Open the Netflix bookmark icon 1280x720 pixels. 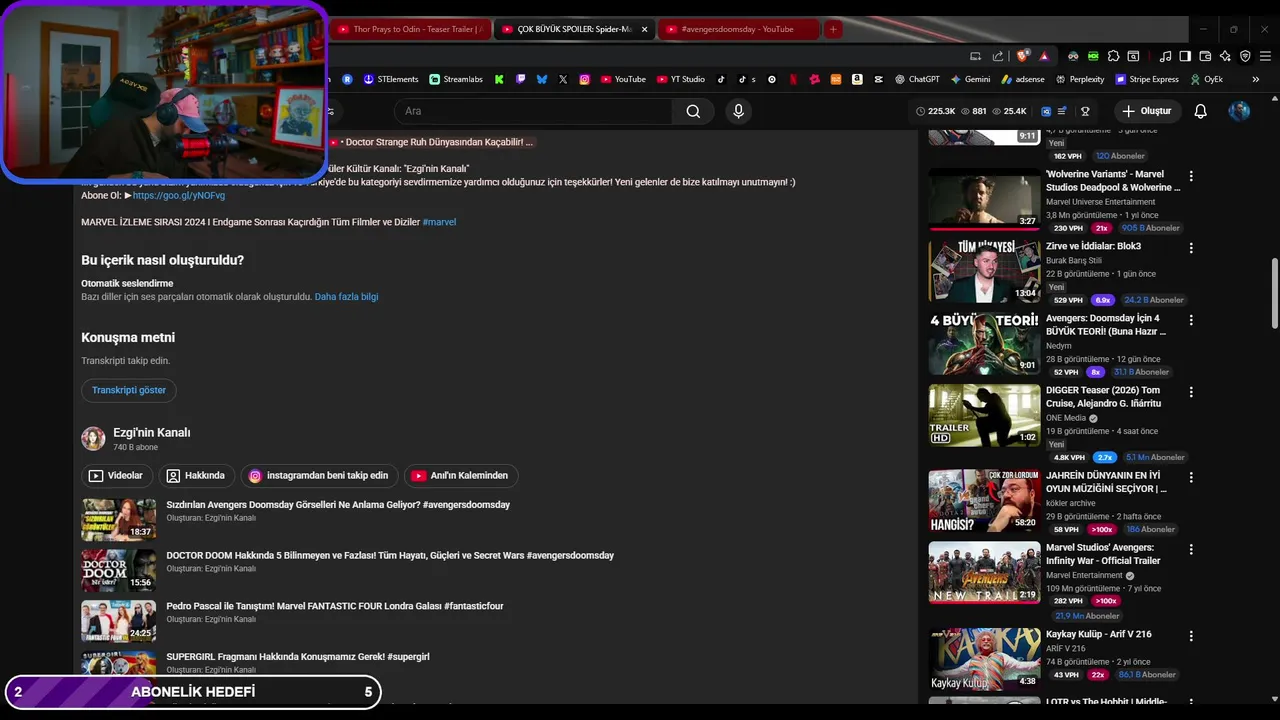coord(793,79)
